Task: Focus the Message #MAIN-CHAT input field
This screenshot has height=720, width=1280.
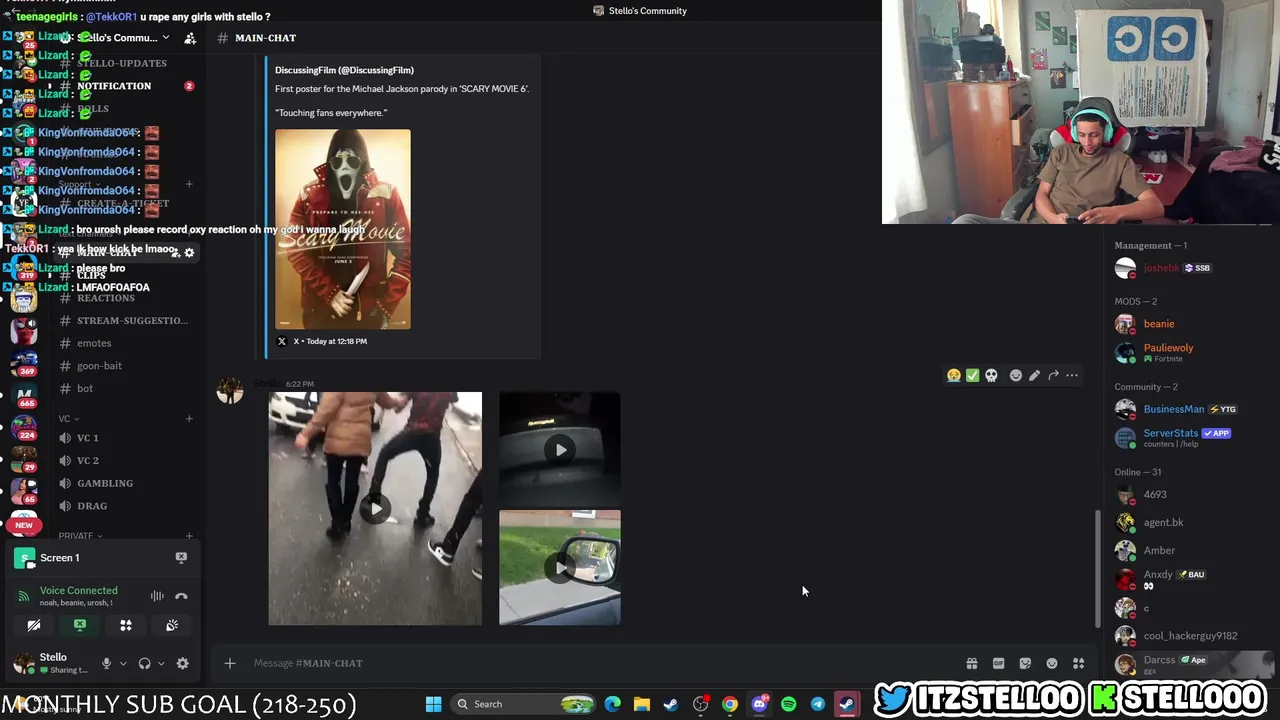Action: coord(600,663)
